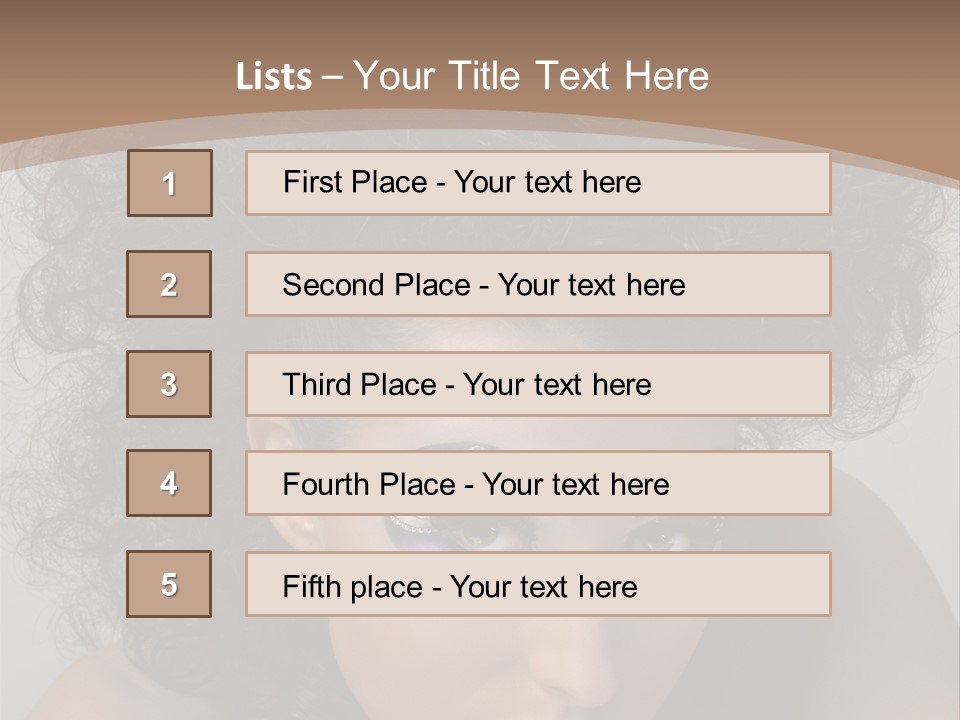Select the "Your Title Text Here" title text
Image resolution: width=960 pixels, height=720 pixels.
coord(531,76)
